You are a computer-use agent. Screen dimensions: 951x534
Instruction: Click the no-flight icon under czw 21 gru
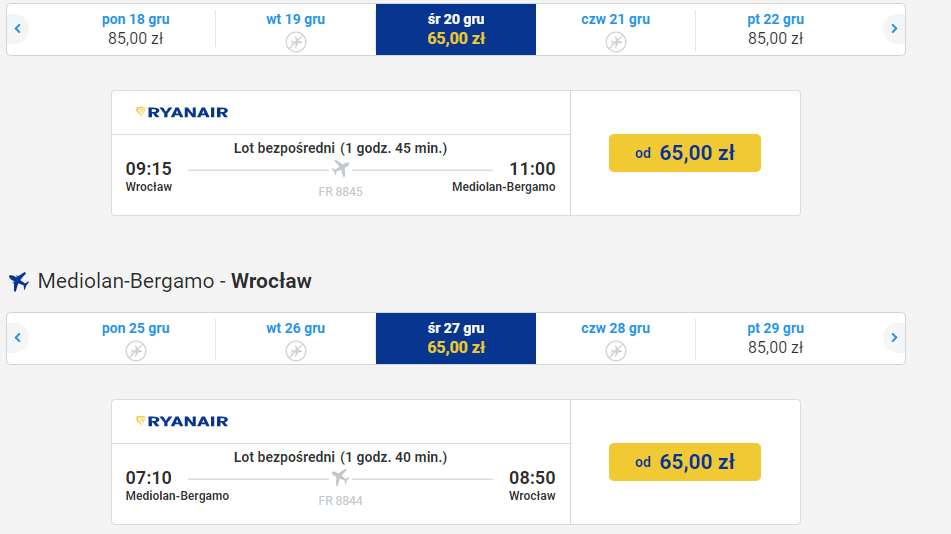(x=616, y=42)
